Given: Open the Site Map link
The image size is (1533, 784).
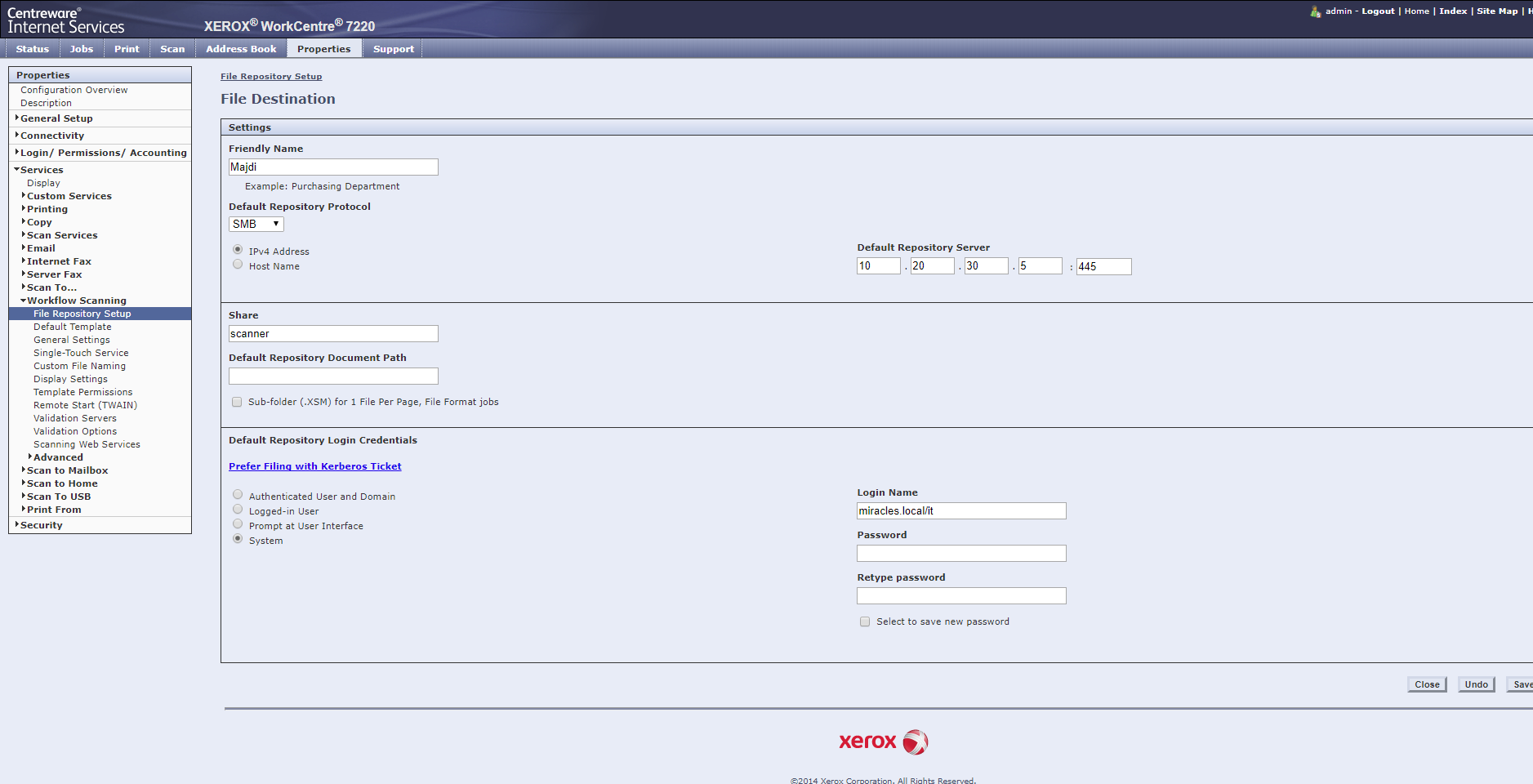Looking at the screenshot, I should pyautogui.click(x=1497, y=11).
